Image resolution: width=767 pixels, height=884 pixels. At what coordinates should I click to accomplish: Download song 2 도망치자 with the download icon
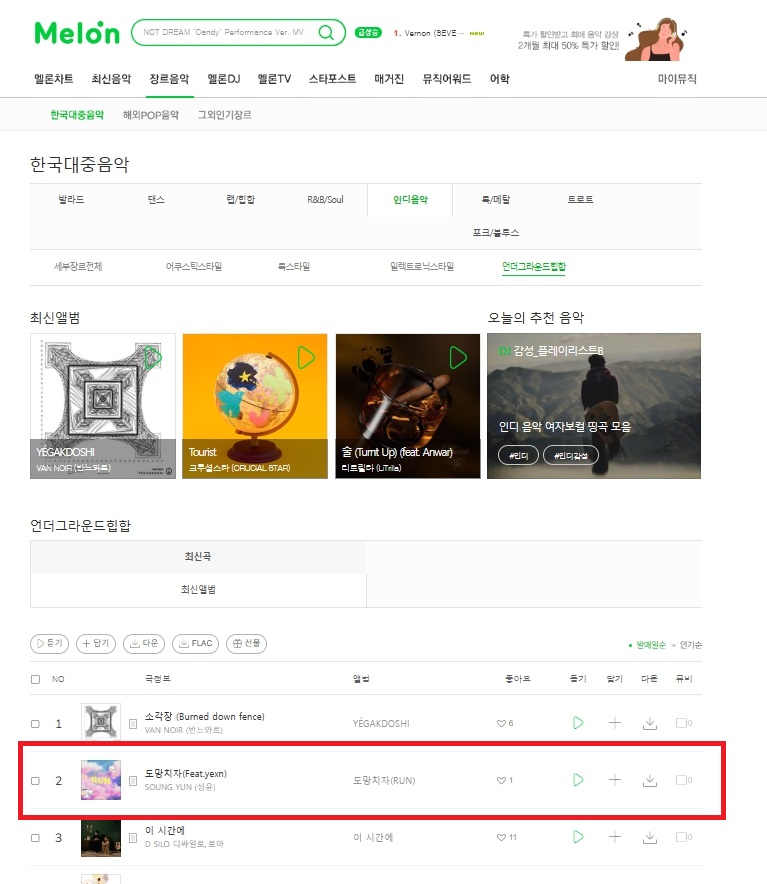click(x=650, y=780)
